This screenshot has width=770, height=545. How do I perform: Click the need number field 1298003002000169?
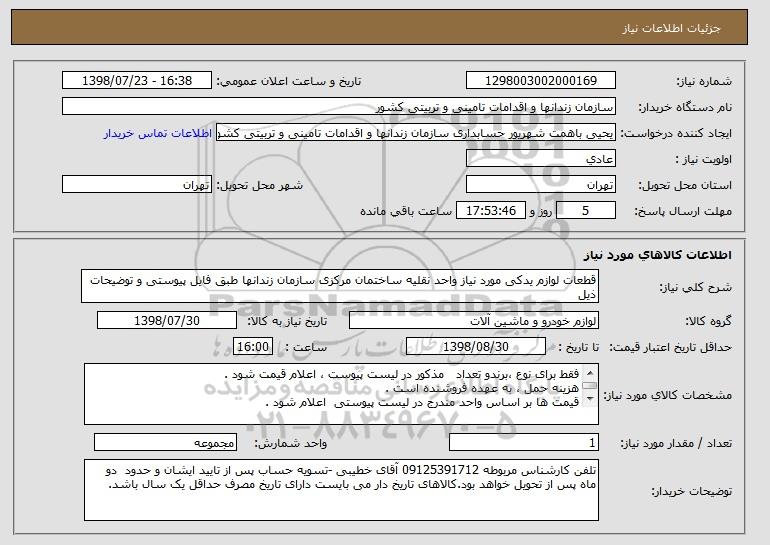click(x=541, y=81)
